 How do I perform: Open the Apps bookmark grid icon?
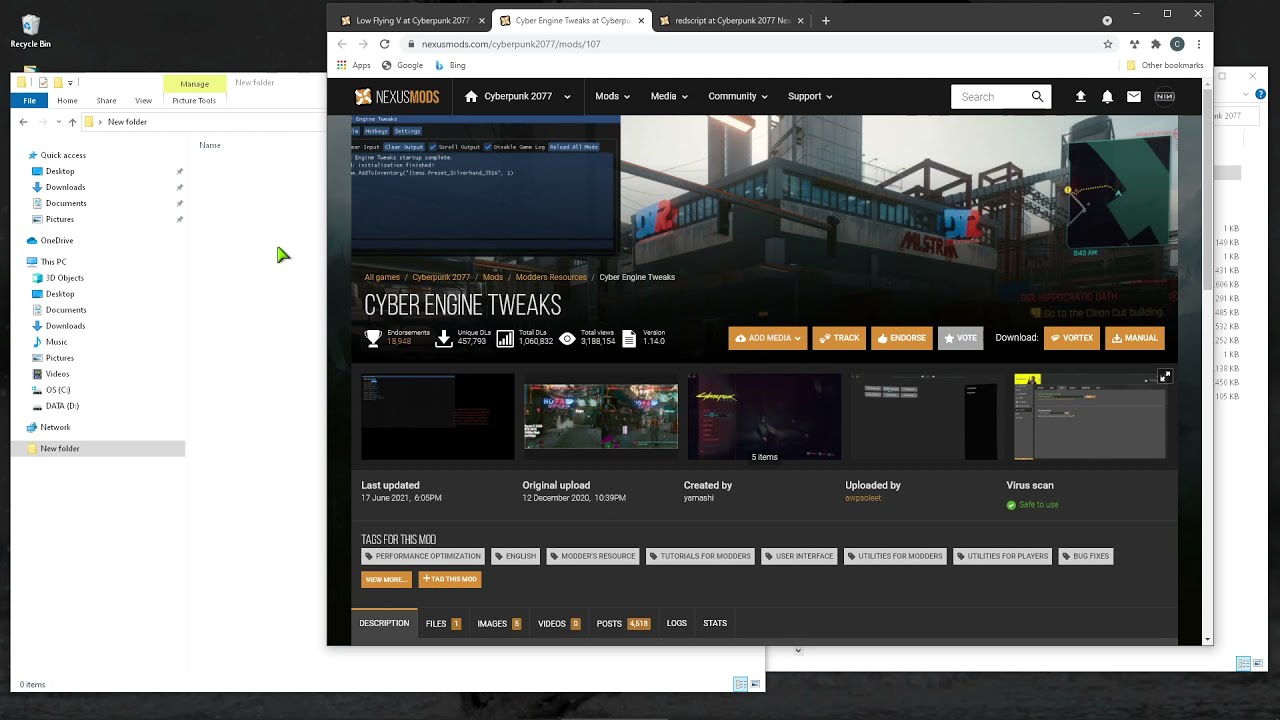click(x=341, y=65)
